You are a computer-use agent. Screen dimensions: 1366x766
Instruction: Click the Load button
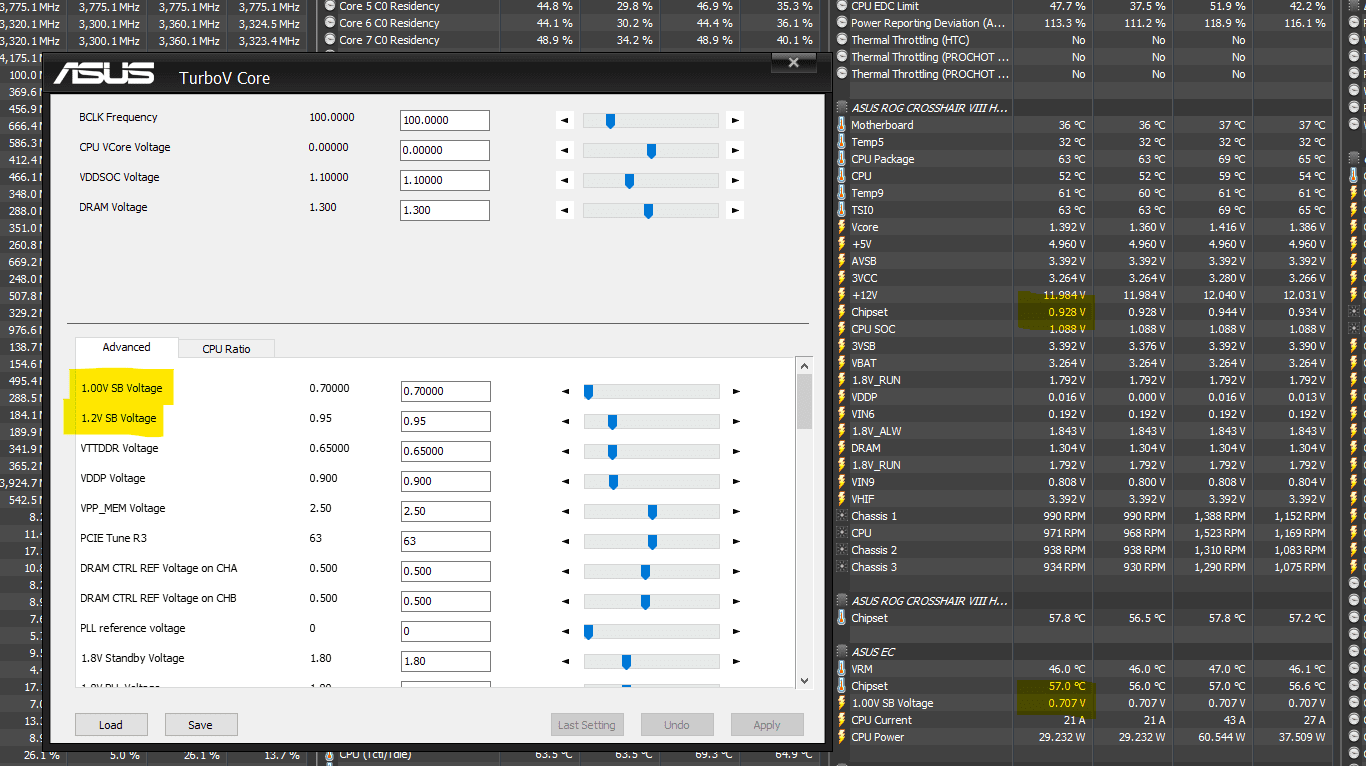111,724
